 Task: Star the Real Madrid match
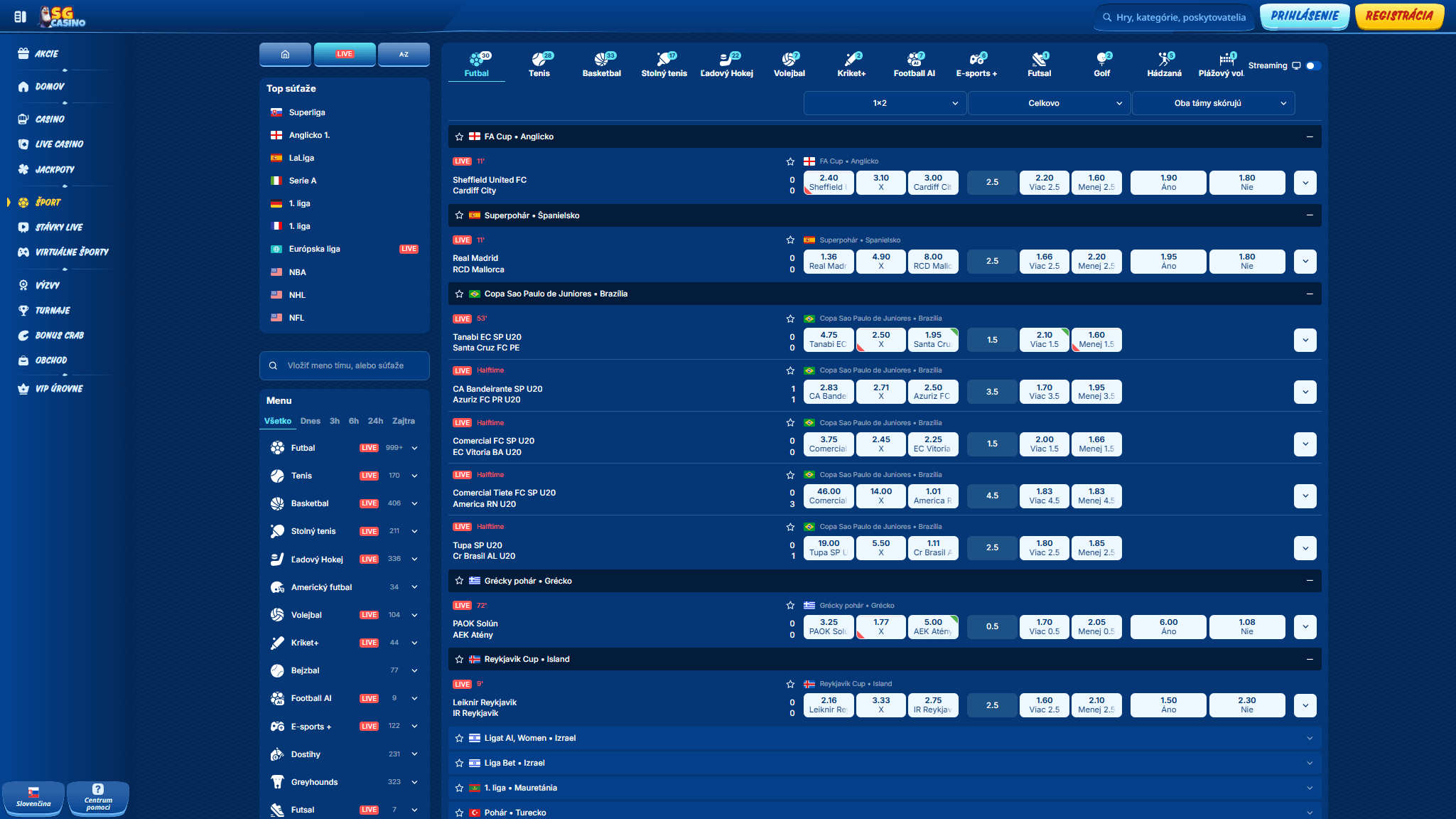(x=789, y=240)
